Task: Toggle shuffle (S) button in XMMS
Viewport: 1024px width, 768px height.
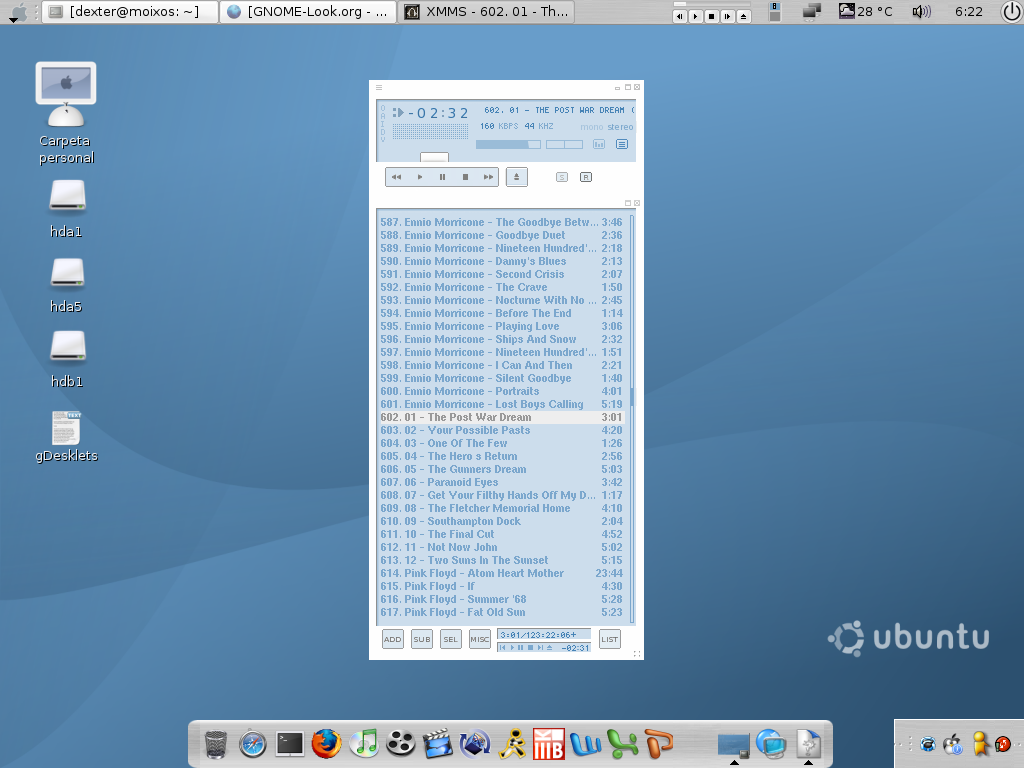Action: 562,177
